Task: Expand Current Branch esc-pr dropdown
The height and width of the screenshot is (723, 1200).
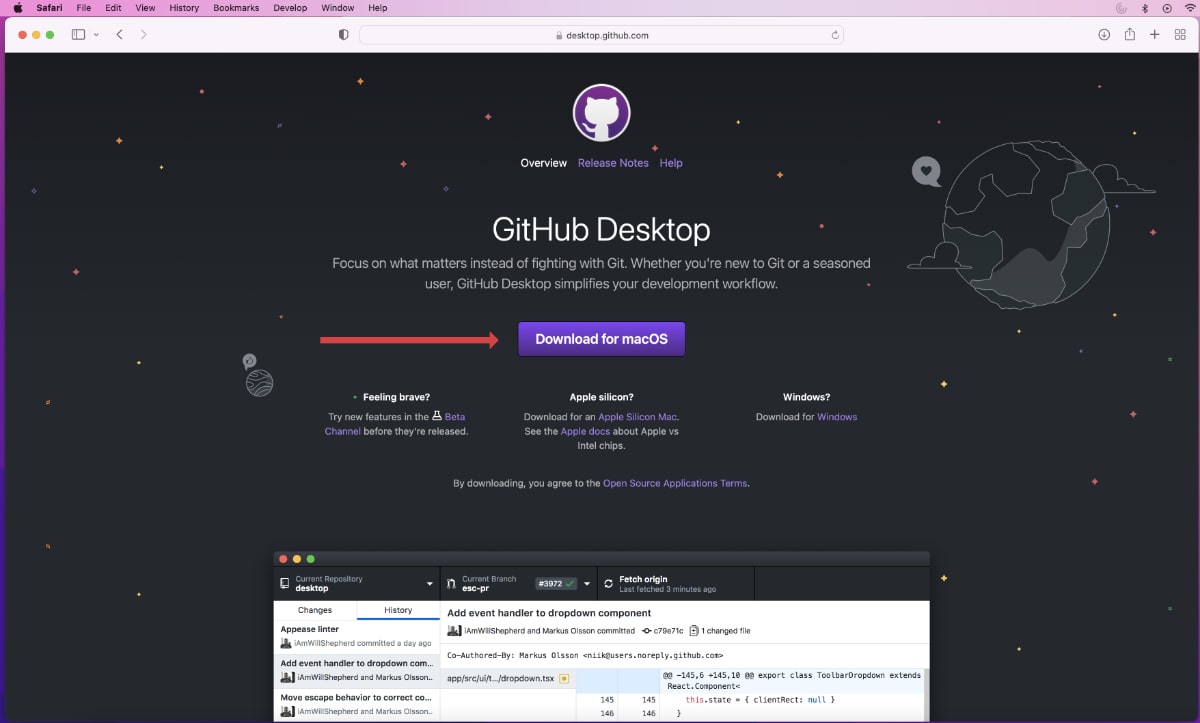Action: [587, 584]
